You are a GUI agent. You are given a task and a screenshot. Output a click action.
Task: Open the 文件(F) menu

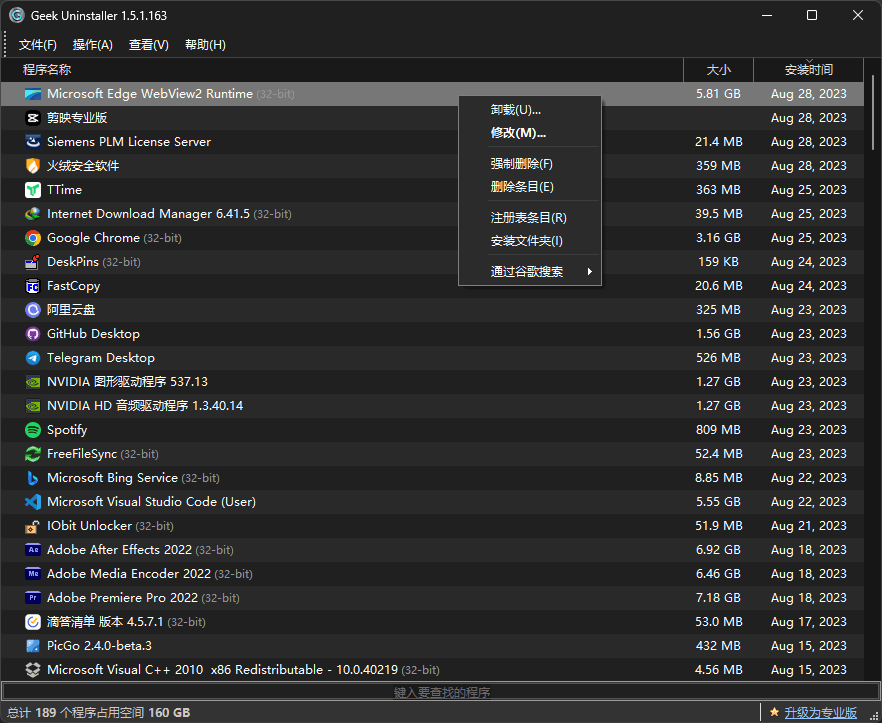pyautogui.click(x=38, y=45)
